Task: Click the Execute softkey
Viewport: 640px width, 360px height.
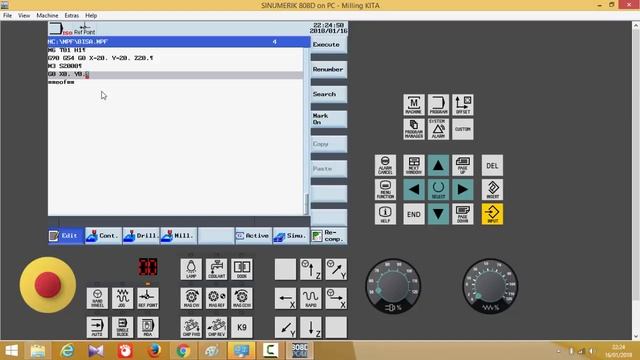Action: point(329,44)
